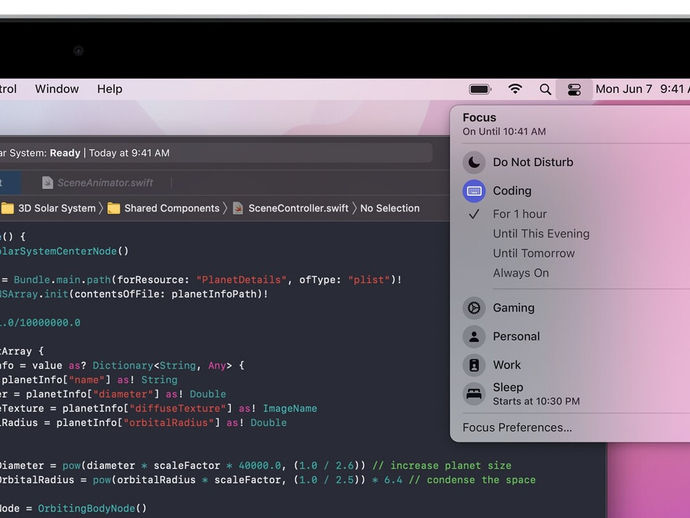Viewport: 690px width, 518px height.
Task: Choose "Until This Evening" duration
Action: coord(541,234)
